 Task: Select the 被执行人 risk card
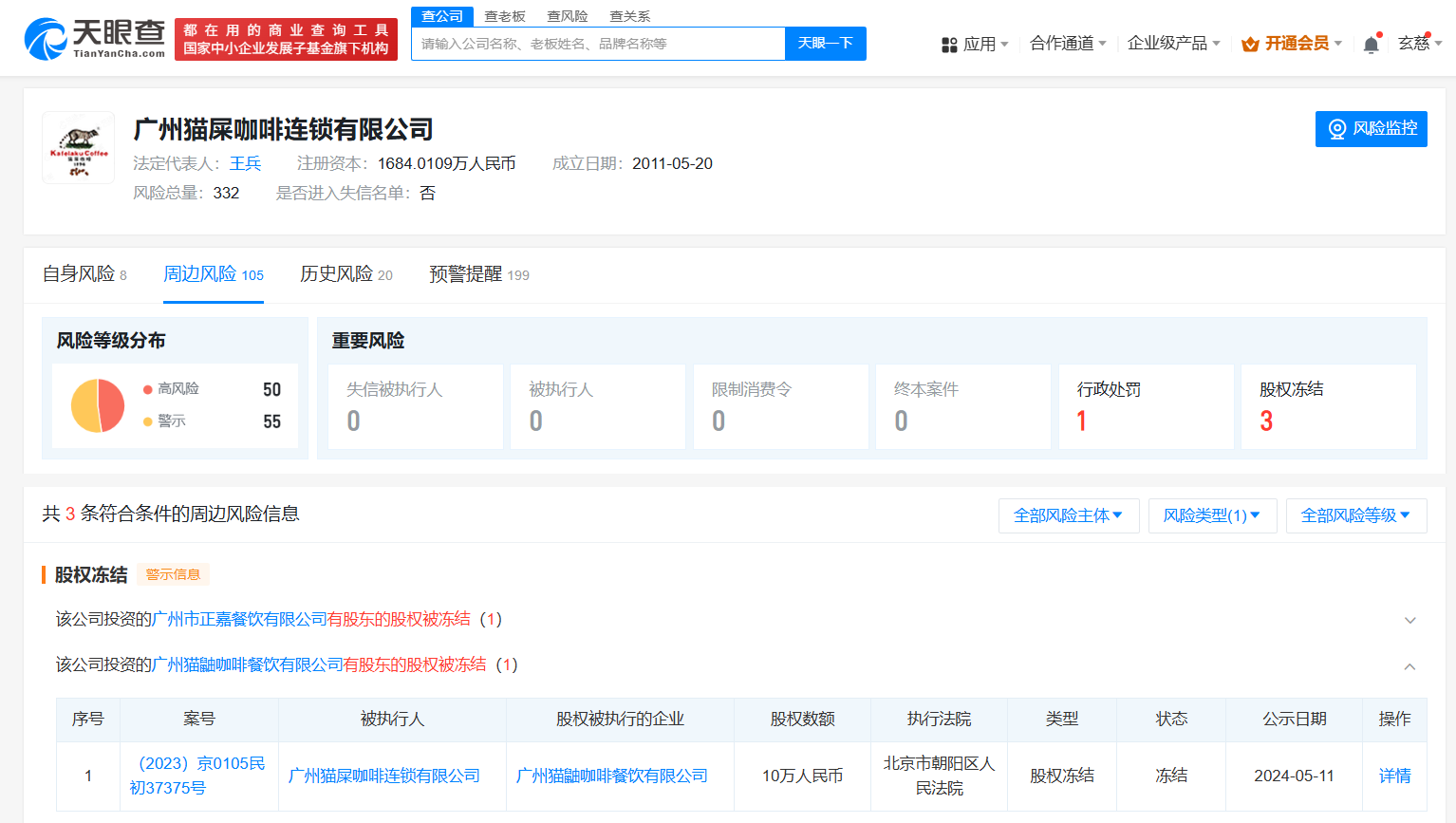click(x=598, y=406)
